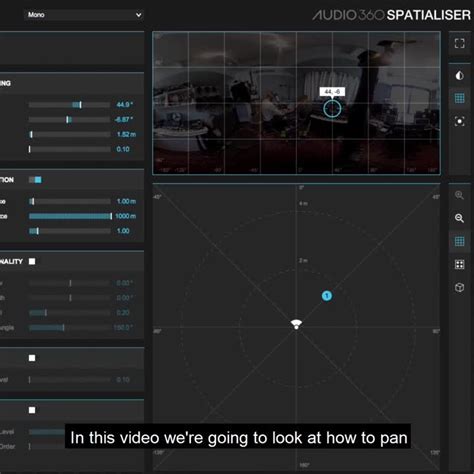The height and width of the screenshot is (474, 474).
Task: Open the Mono input format dropdown
Action: [x=84, y=15]
